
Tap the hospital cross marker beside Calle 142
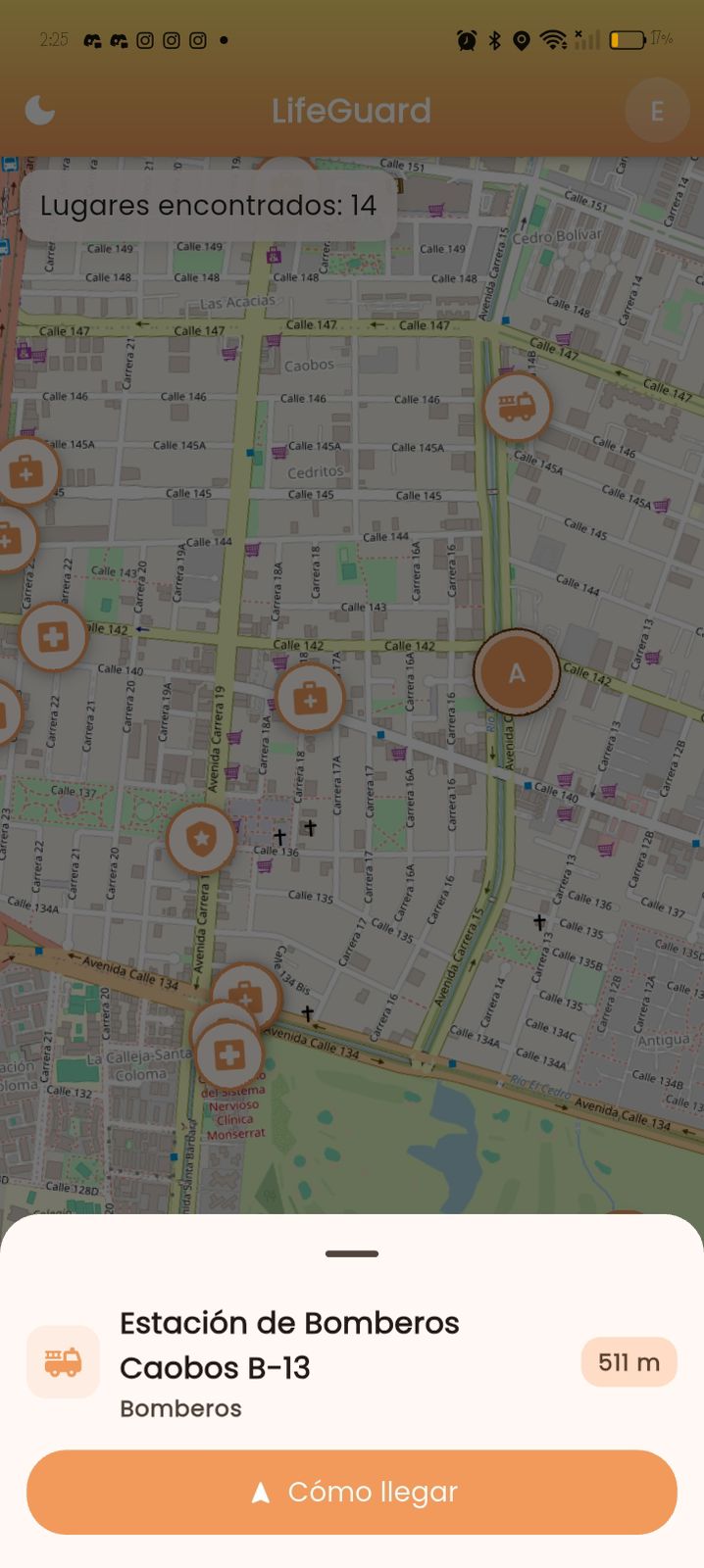point(53,638)
